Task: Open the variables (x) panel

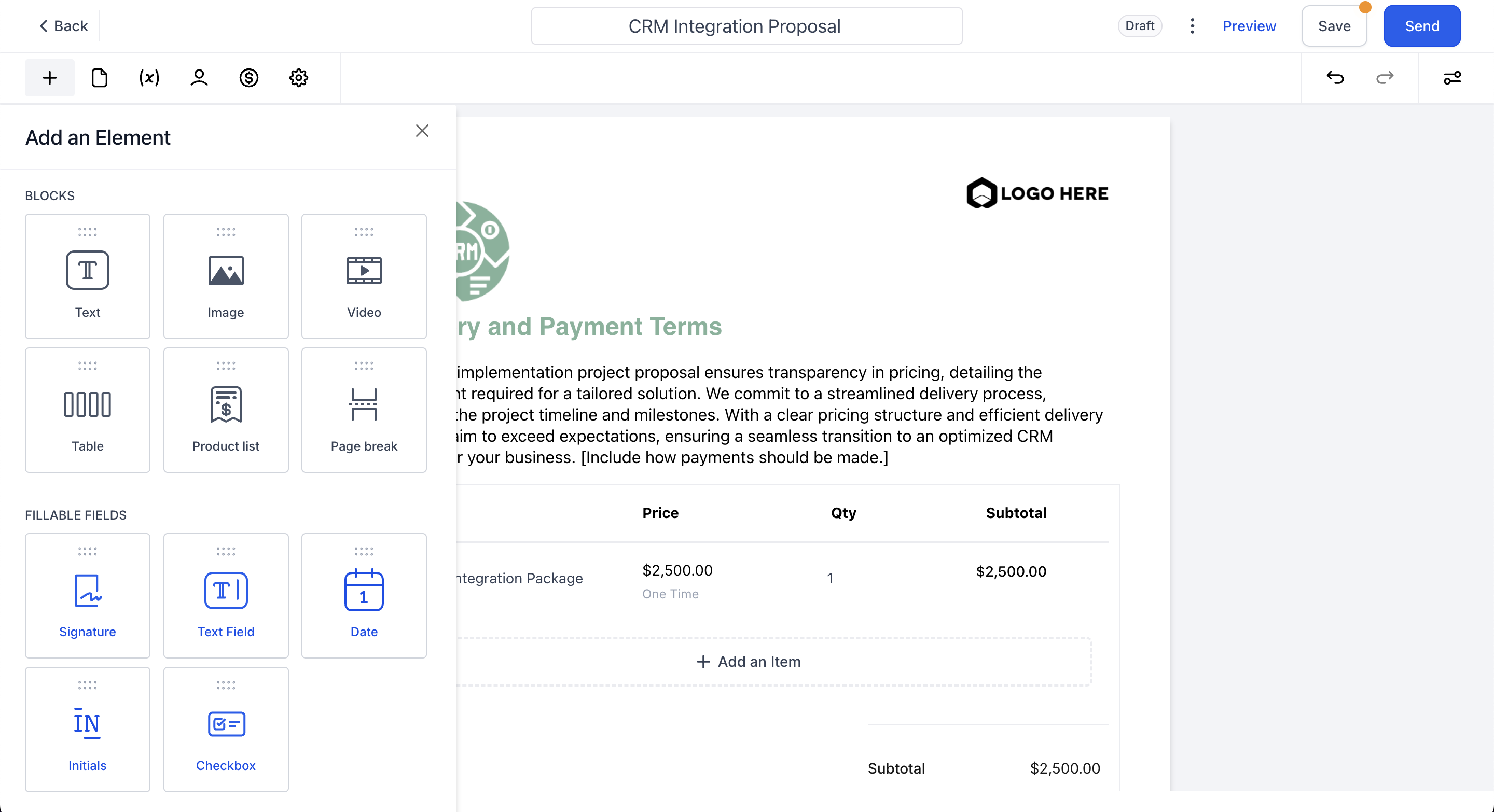Action: tap(149, 78)
